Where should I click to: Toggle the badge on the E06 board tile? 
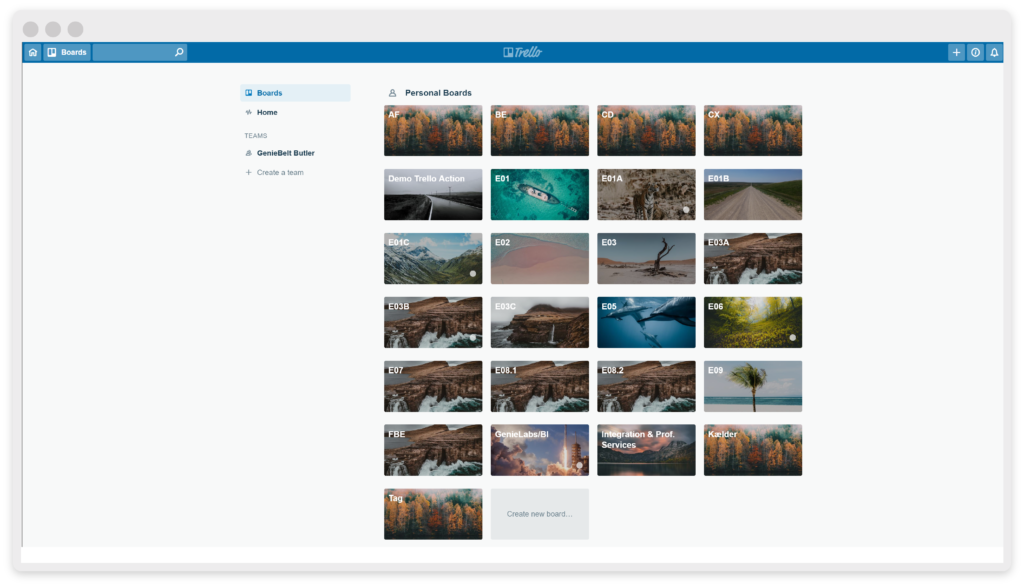[x=793, y=338]
